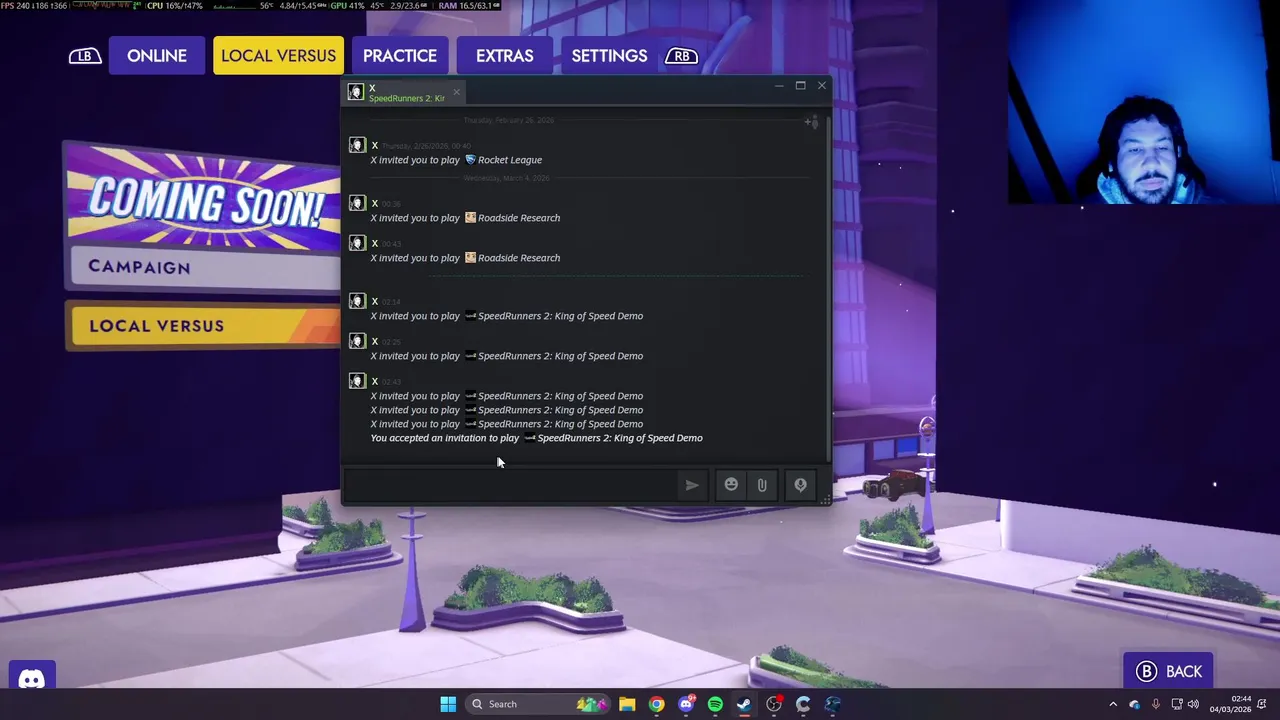Open Windows Start menu
The width and height of the screenshot is (1280, 720).
(448, 704)
